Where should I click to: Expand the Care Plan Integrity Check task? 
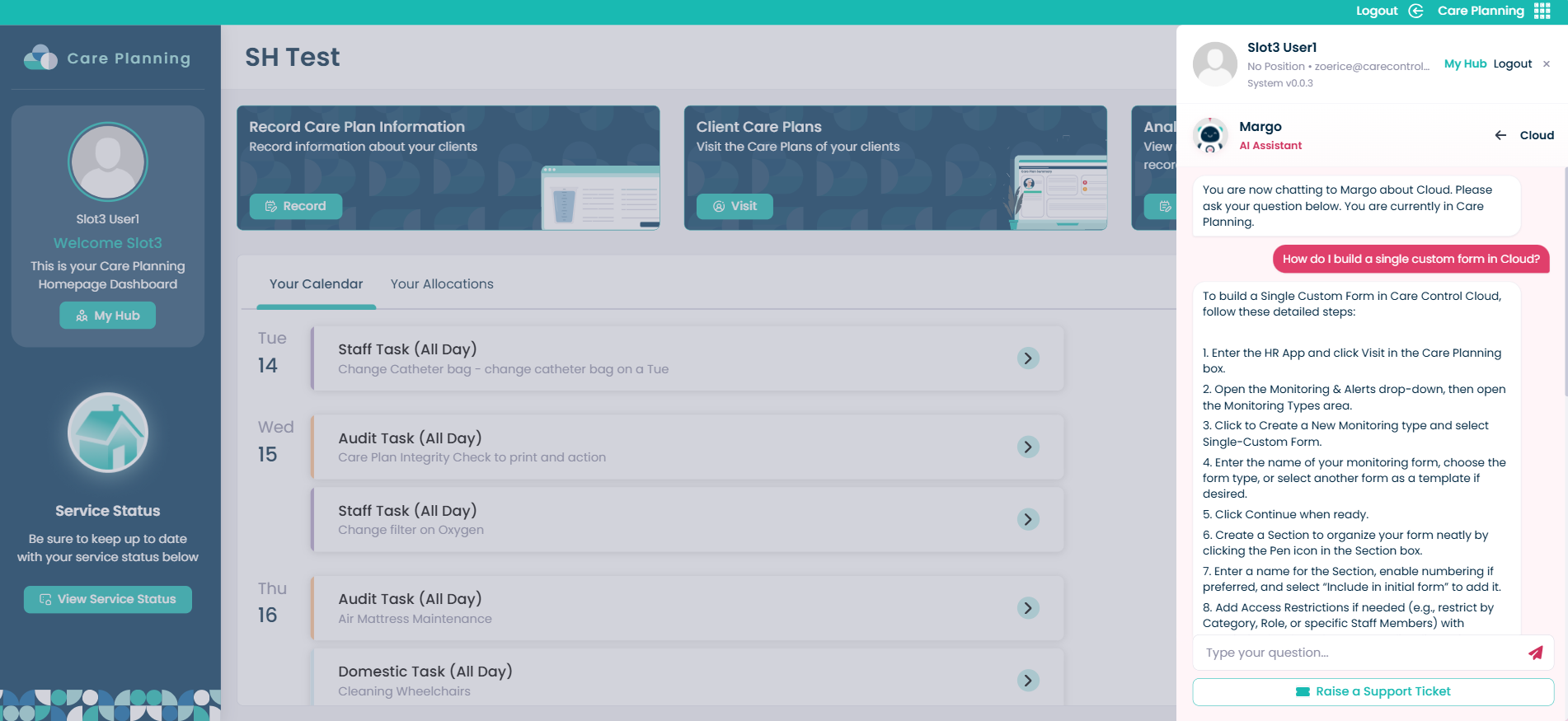point(1027,447)
